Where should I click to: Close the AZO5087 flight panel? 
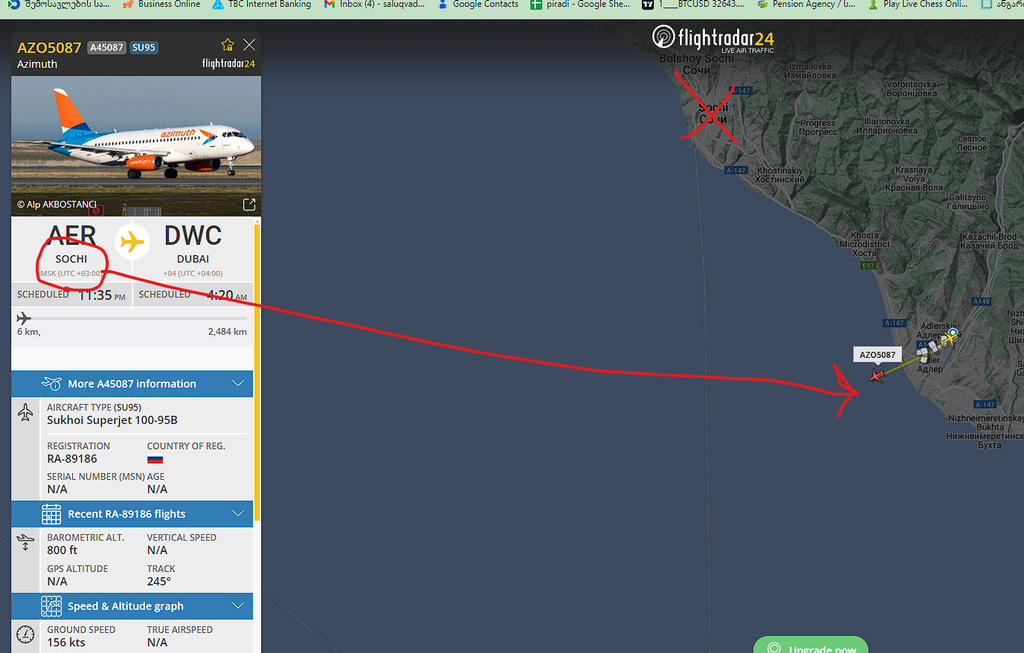click(x=249, y=45)
